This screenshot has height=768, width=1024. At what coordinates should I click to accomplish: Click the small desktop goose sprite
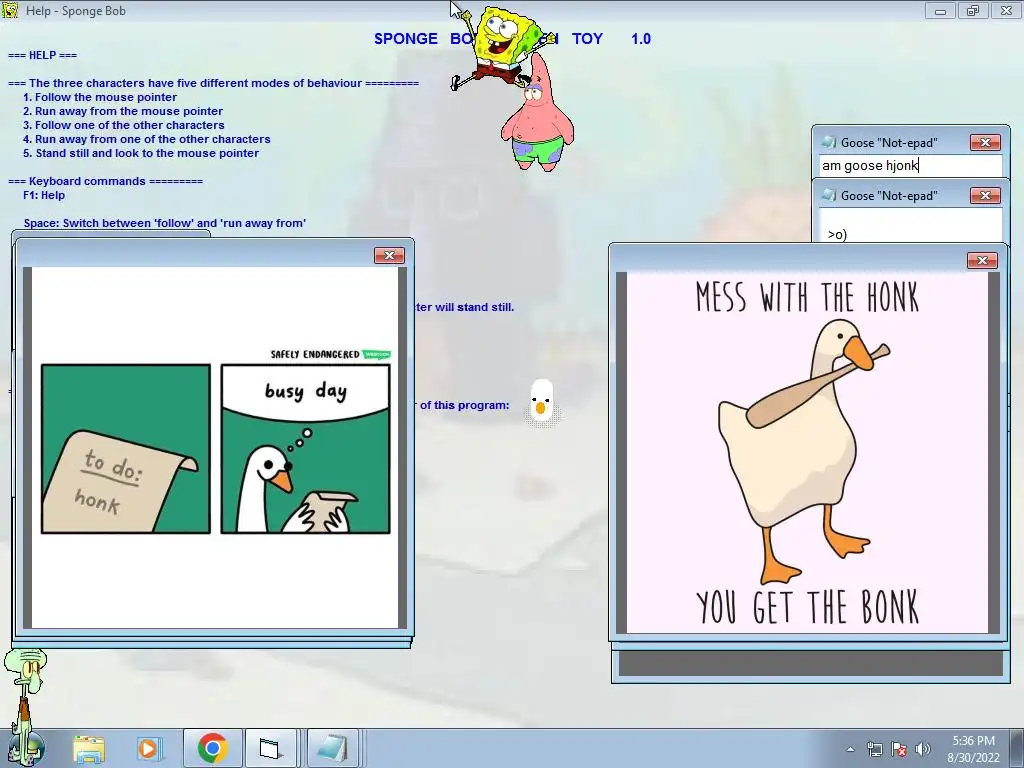(541, 402)
